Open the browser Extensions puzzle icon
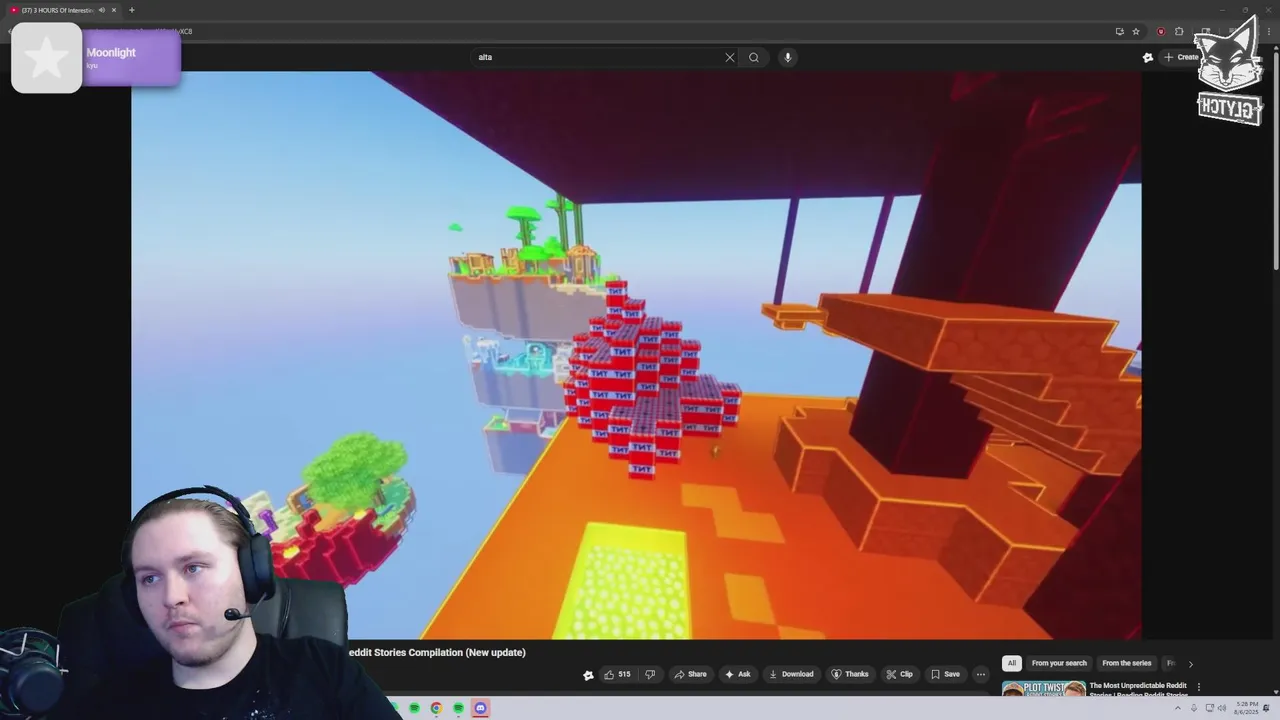 click(1179, 31)
